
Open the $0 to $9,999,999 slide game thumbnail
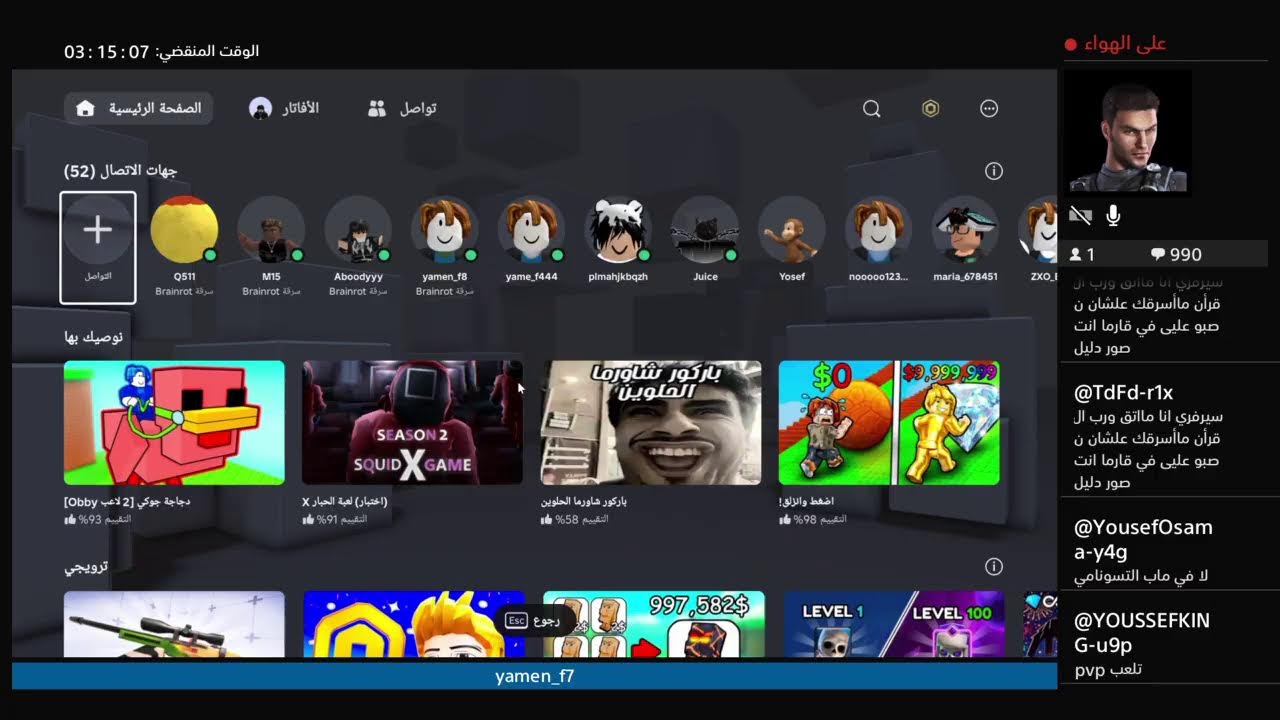889,423
